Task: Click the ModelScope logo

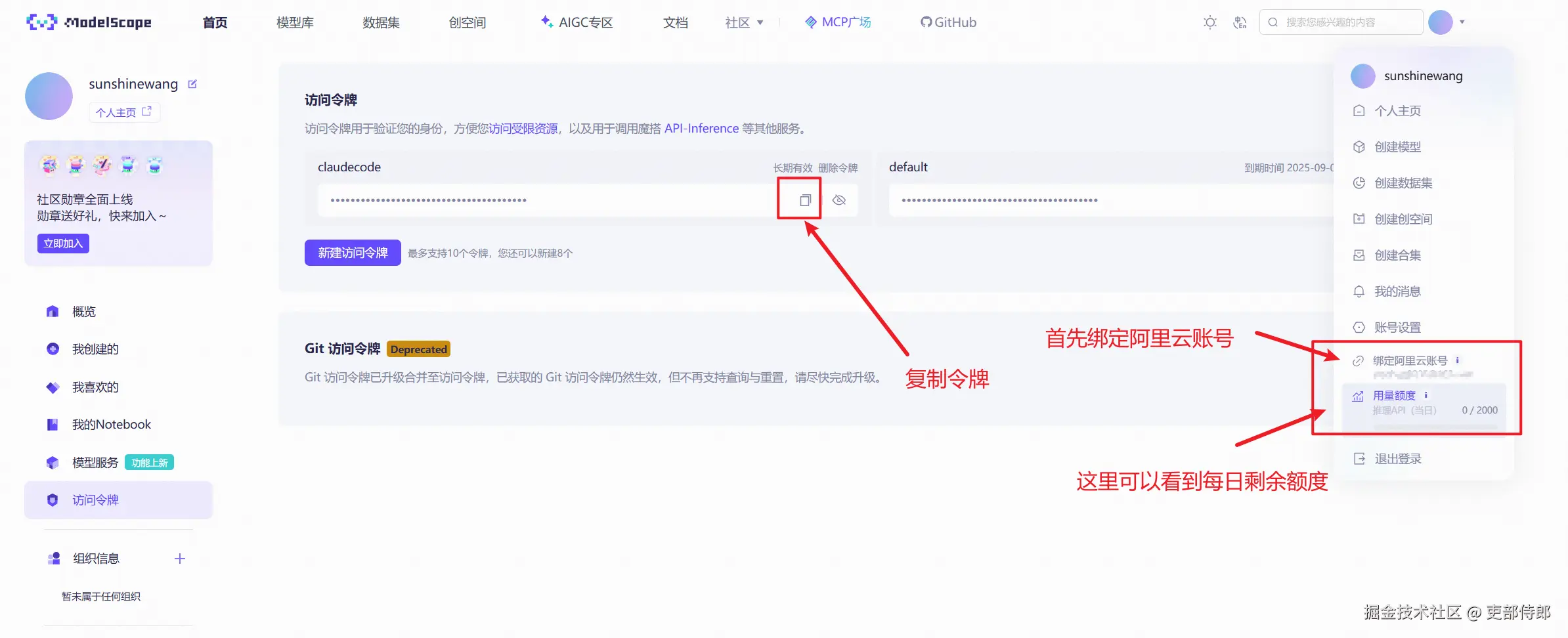Action: (x=89, y=22)
